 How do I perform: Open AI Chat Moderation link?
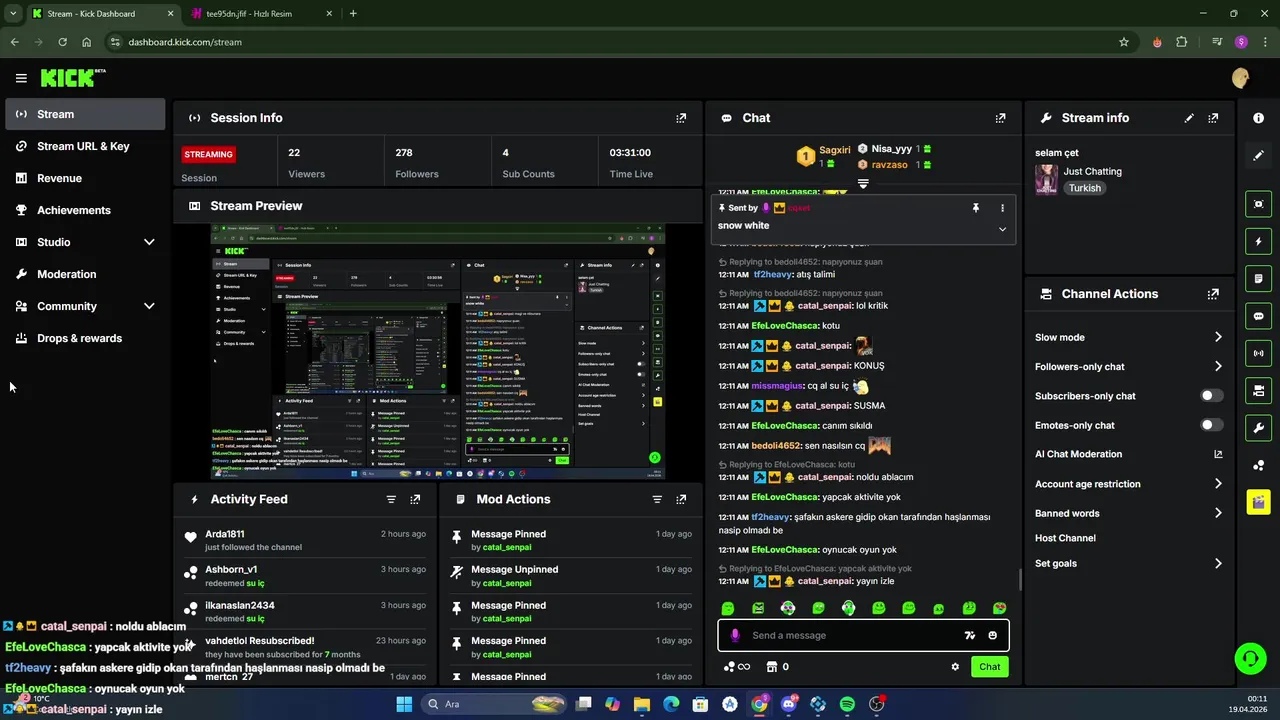click(1128, 454)
